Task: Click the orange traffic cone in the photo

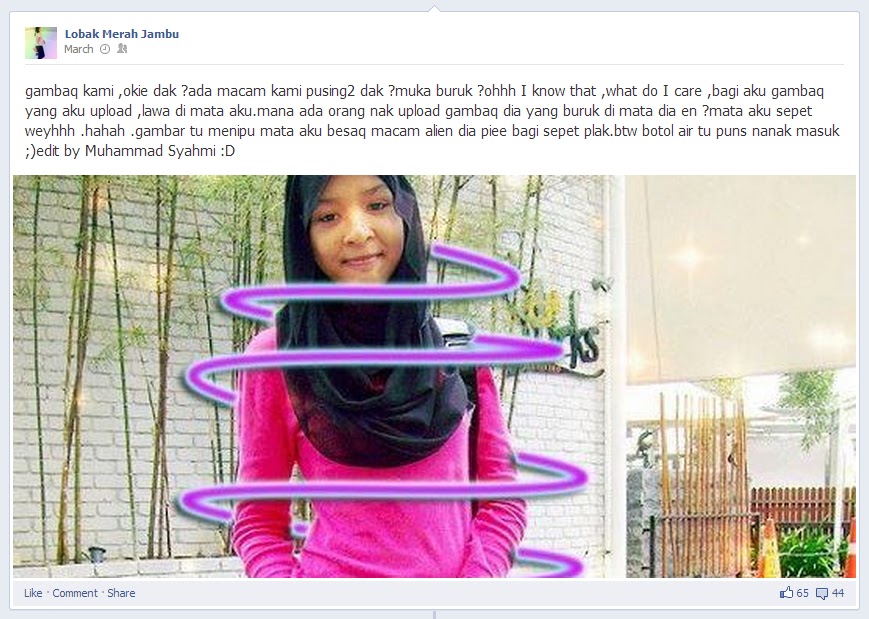Action: click(769, 549)
